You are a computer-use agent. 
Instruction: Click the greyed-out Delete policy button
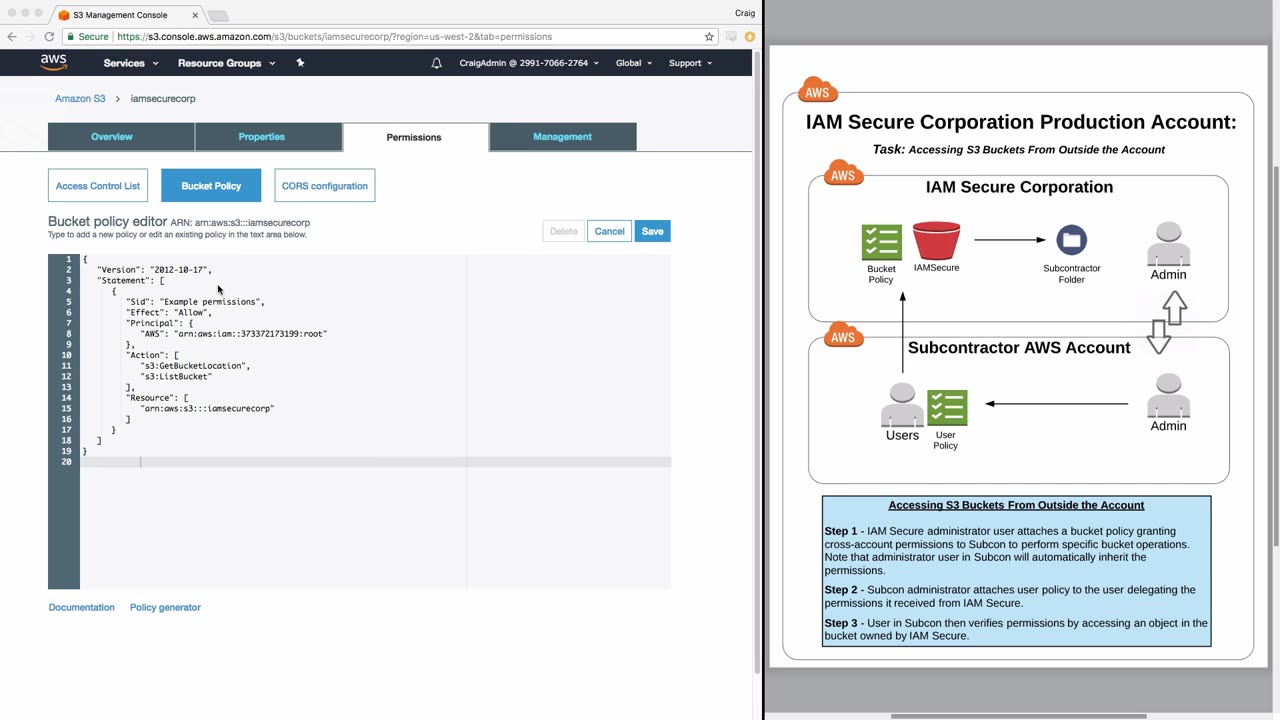pos(563,231)
